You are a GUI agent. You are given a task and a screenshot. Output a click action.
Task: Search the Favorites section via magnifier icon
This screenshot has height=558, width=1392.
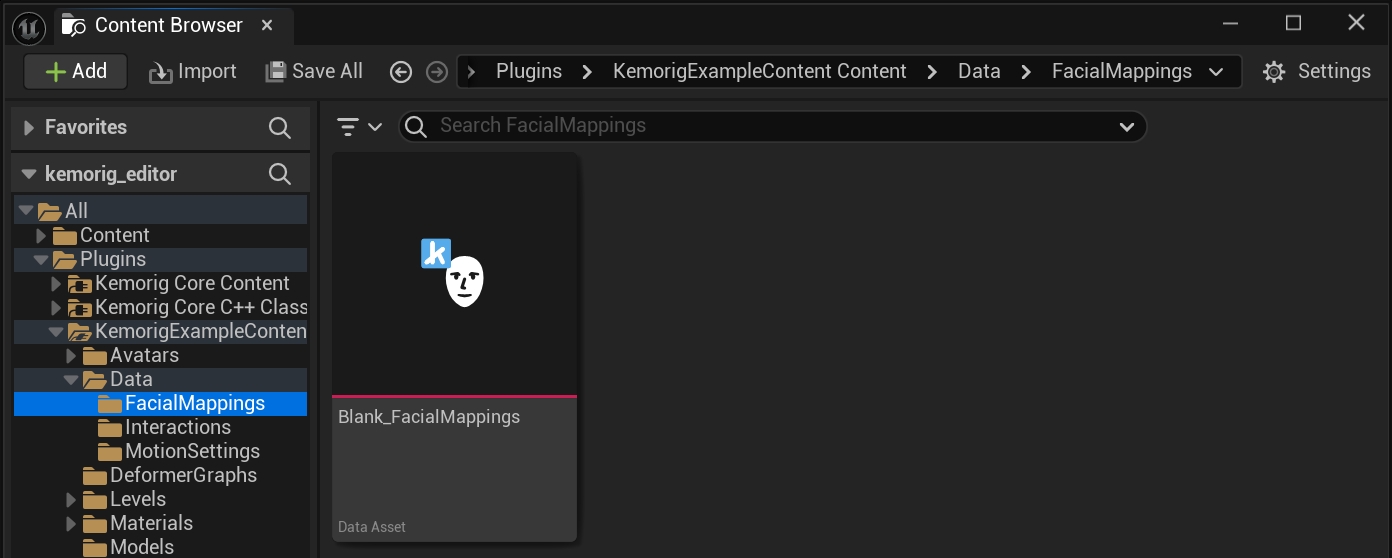click(x=280, y=128)
